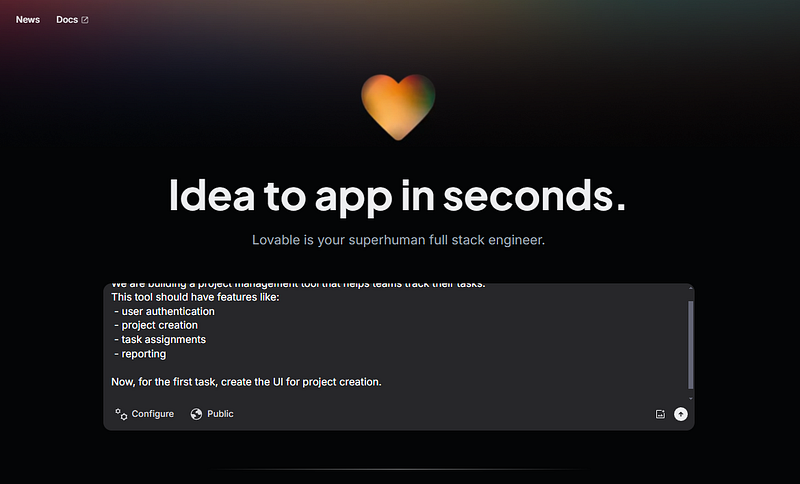
Task: Click the scrollbar up arrow in prompt box
Action: point(691,288)
